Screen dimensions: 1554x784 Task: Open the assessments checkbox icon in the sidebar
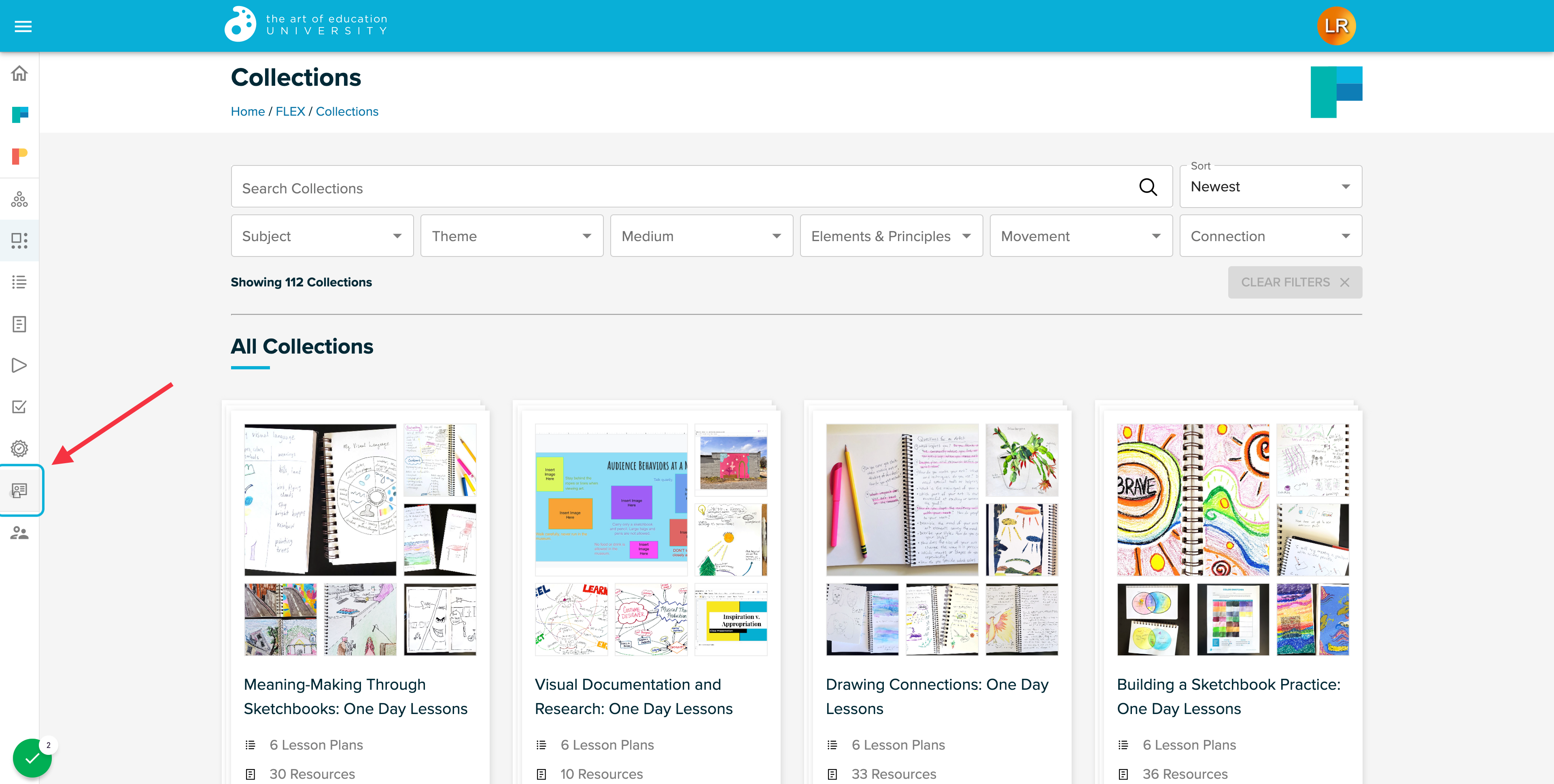pyautogui.click(x=19, y=407)
